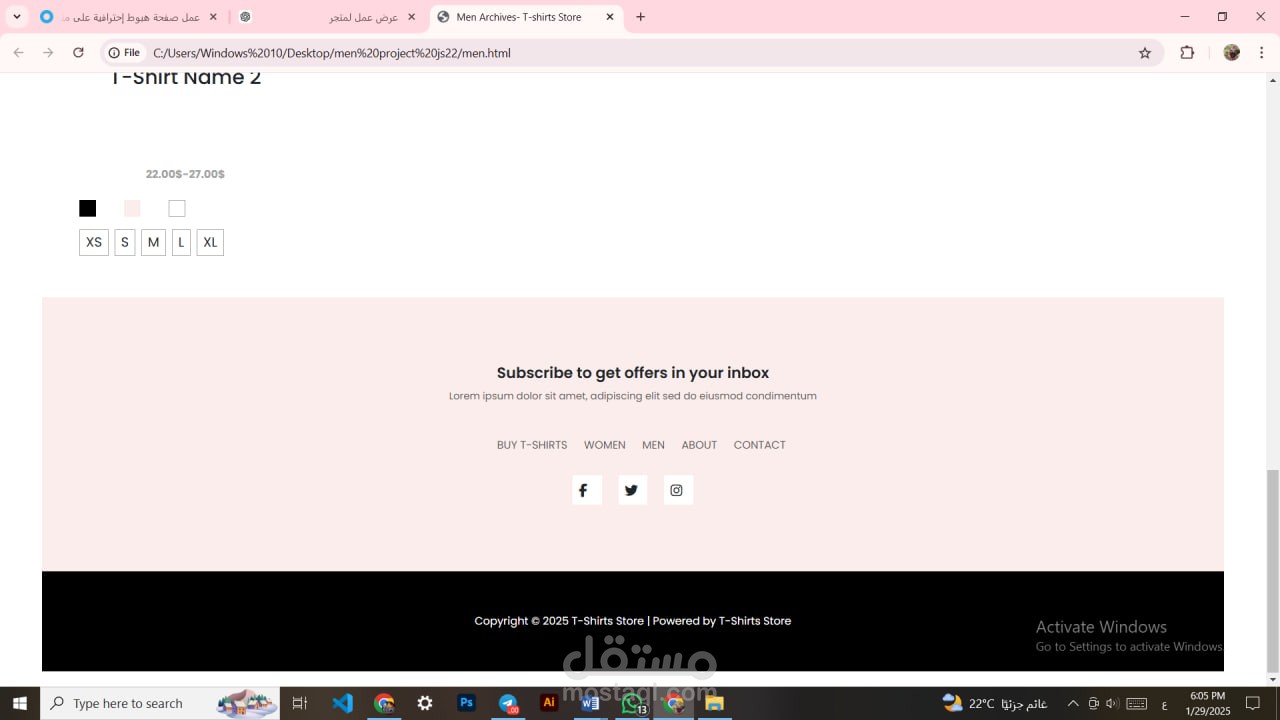Open tab search dropdown arrow
This screenshot has width=1280, height=720.
17,17
